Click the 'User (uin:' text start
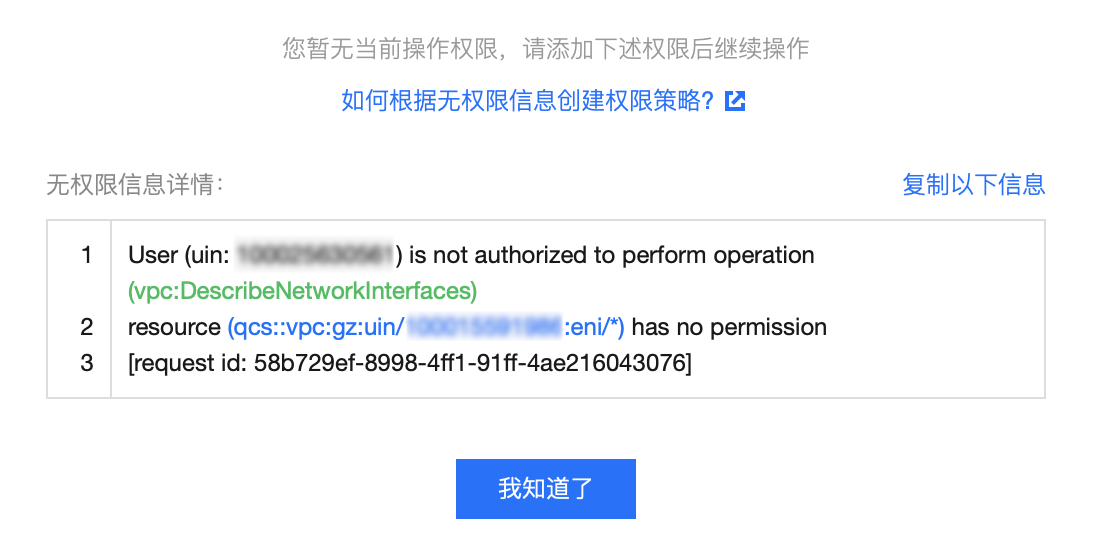 point(179,255)
